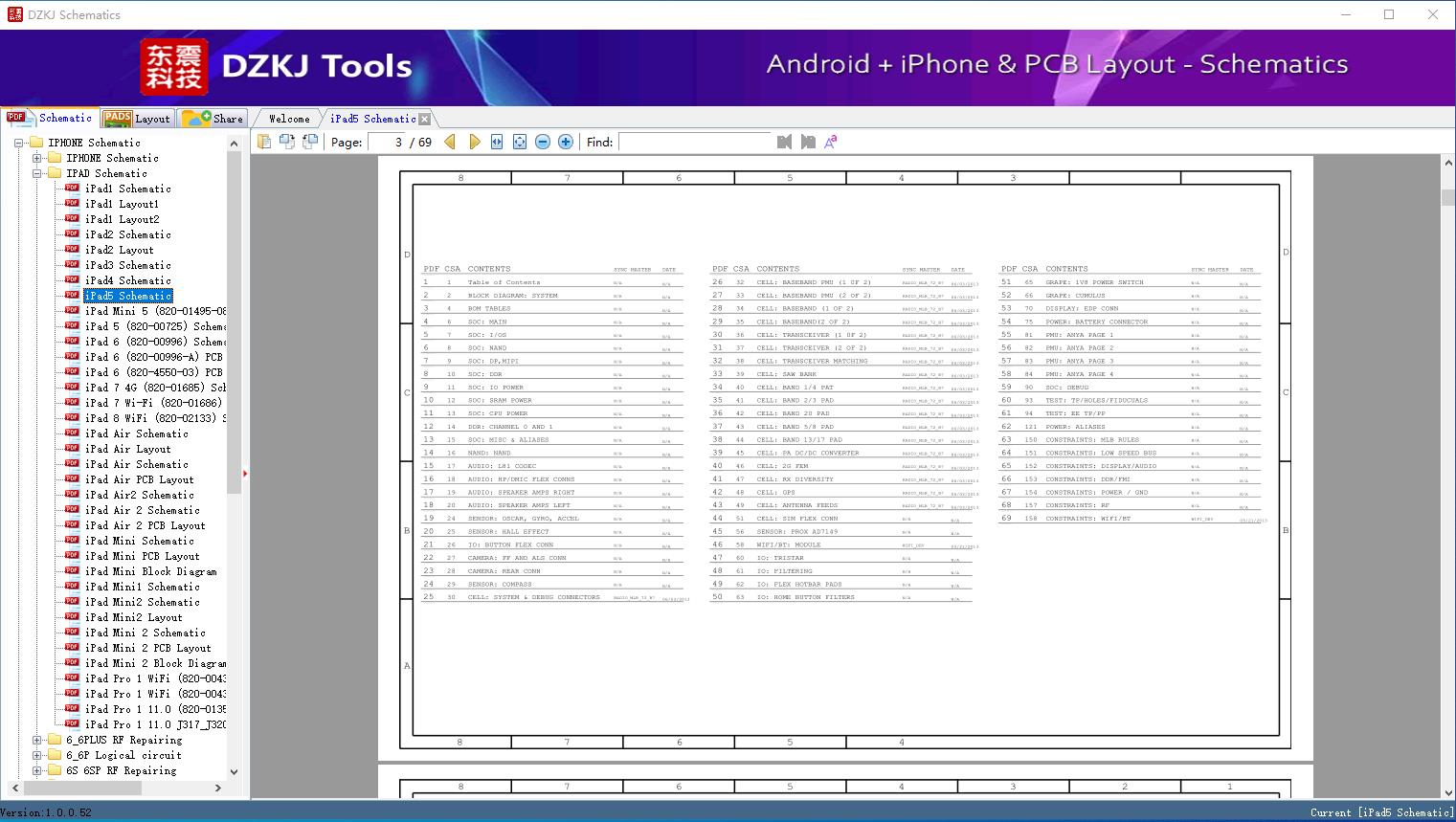This screenshot has height=822, width=1456.
Task: Open iPad4 Schematic in the tree
Action: [128, 280]
